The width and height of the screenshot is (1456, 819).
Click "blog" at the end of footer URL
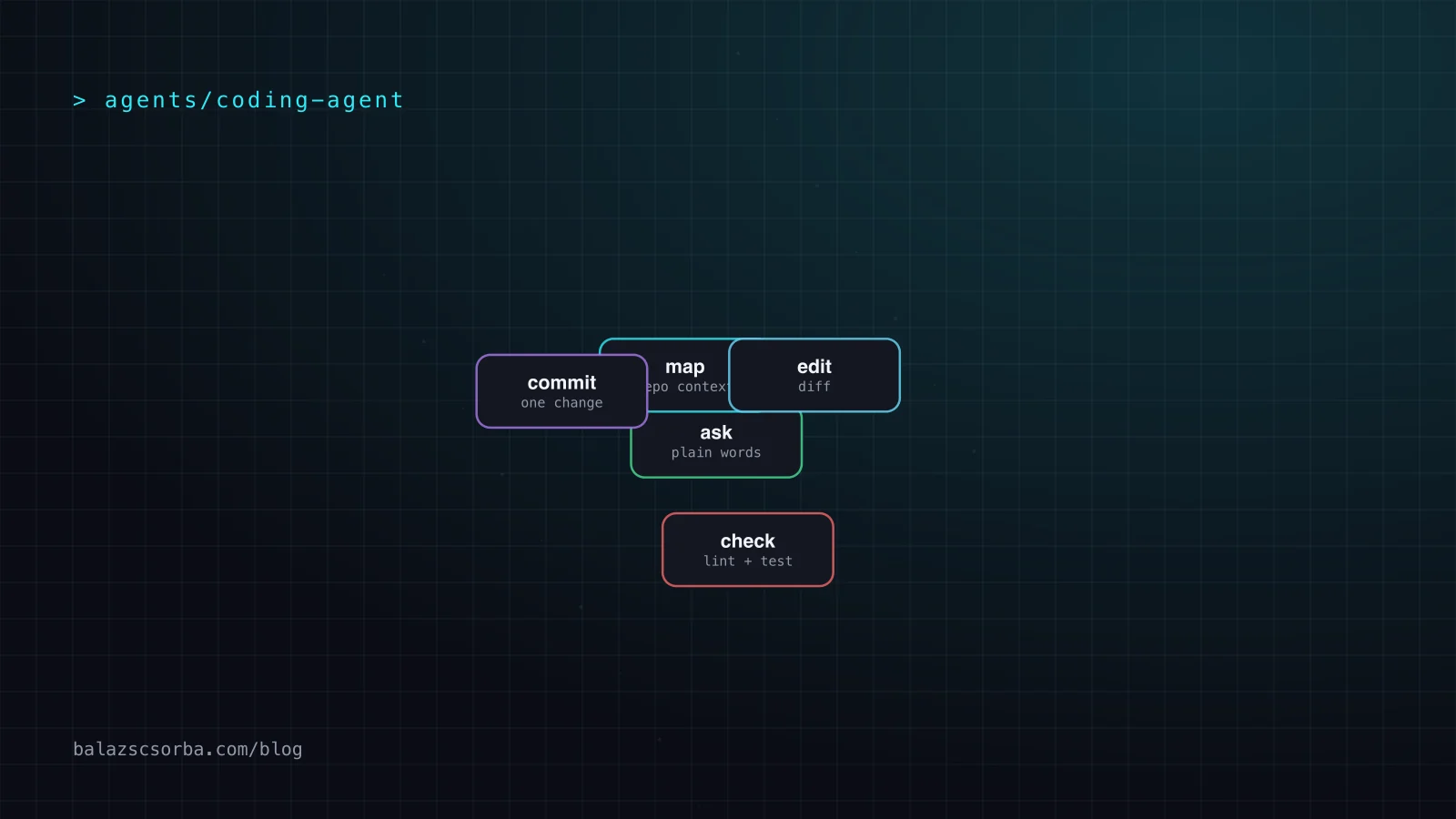pos(281,749)
